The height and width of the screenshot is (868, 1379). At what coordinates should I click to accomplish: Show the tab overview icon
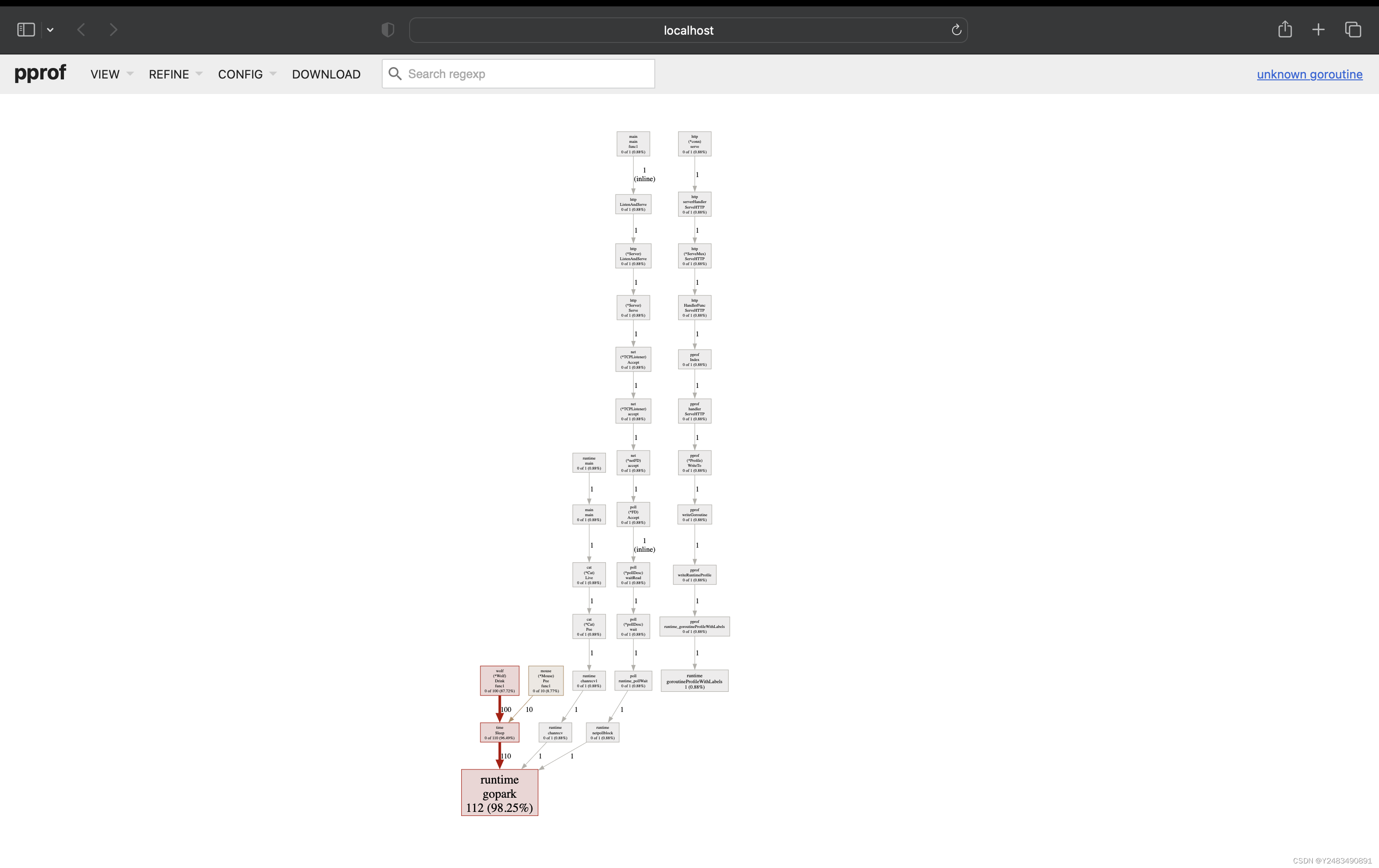(x=1353, y=30)
